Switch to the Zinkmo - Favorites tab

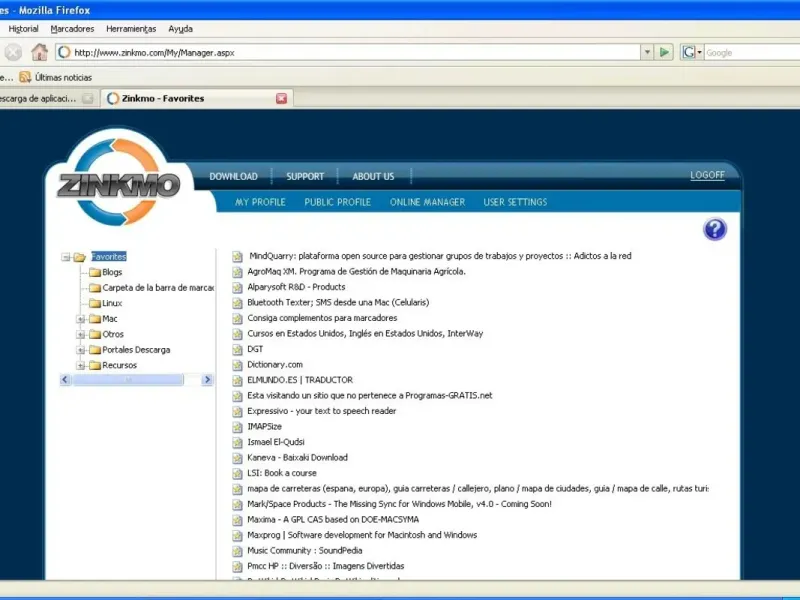pos(196,98)
